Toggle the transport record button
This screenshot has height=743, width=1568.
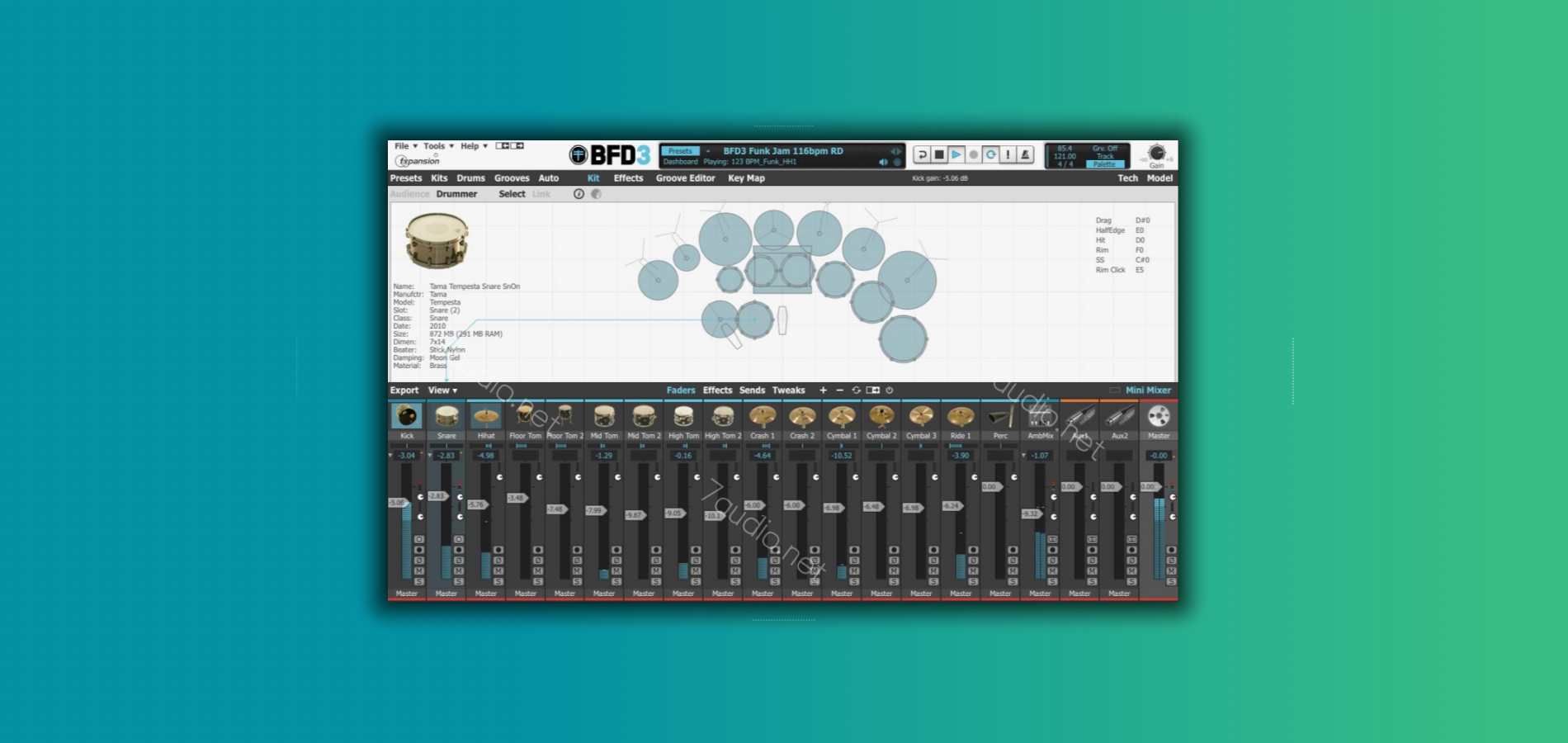(974, 154)
